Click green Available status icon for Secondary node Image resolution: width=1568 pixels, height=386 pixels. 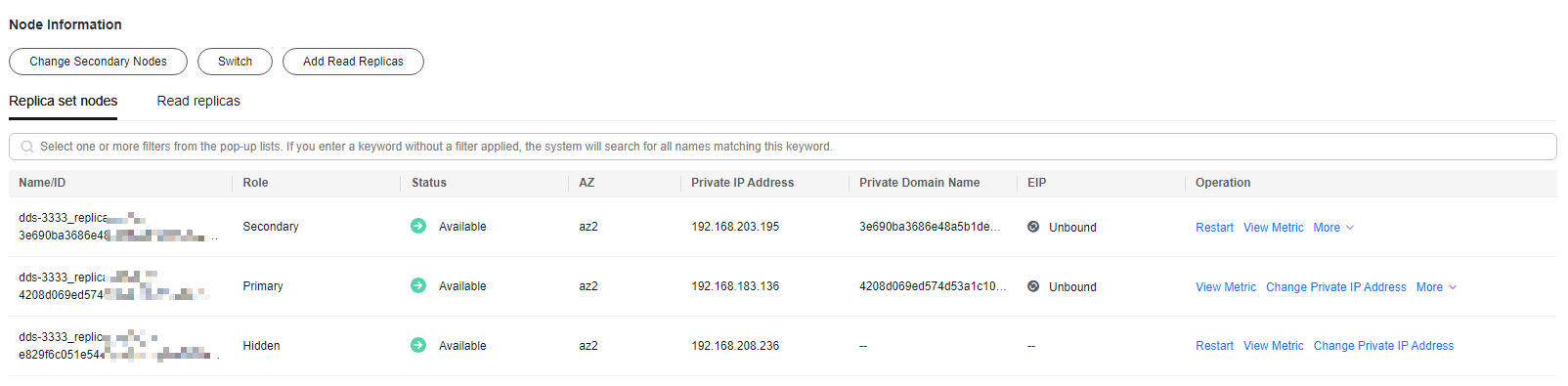[x=418, y=226]
